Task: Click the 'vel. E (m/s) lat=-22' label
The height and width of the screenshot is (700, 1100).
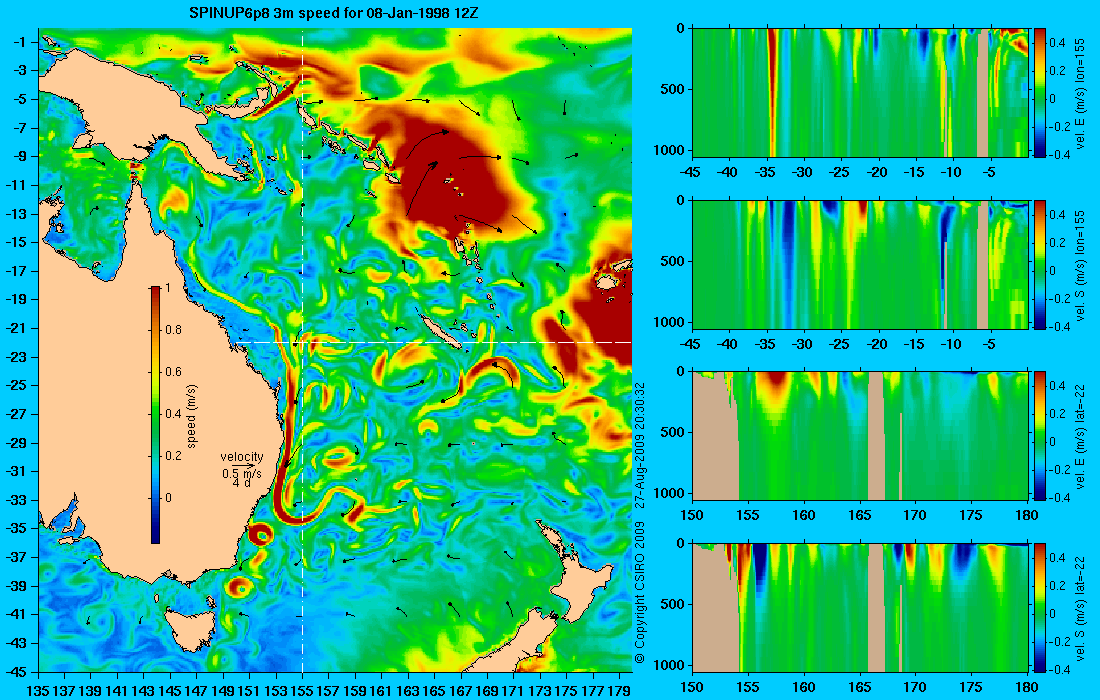Action: (x=1081, y=436)
